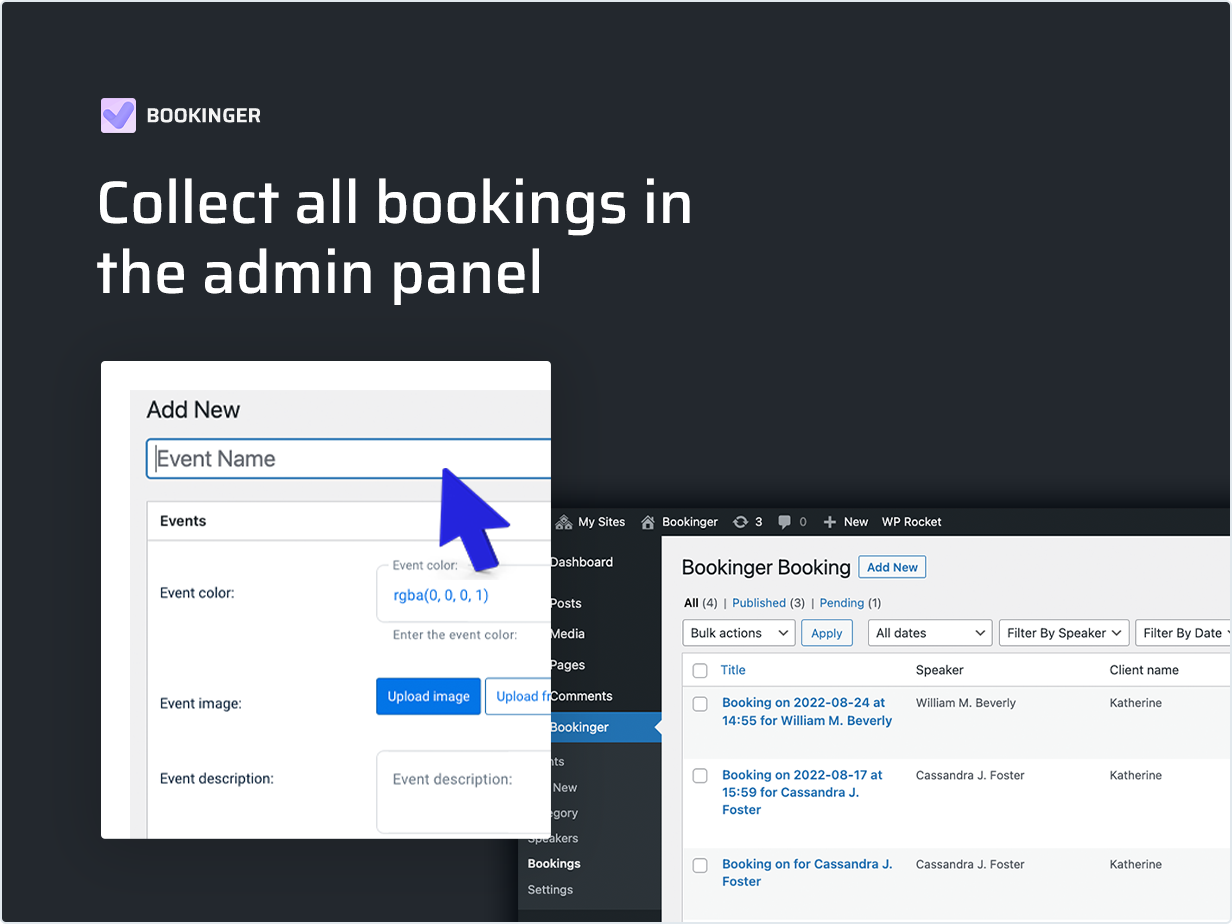This screenshot has width=1232, height=924.
Task: Open the Filter By Date dropdown
Action: [x=1184, y=633]
